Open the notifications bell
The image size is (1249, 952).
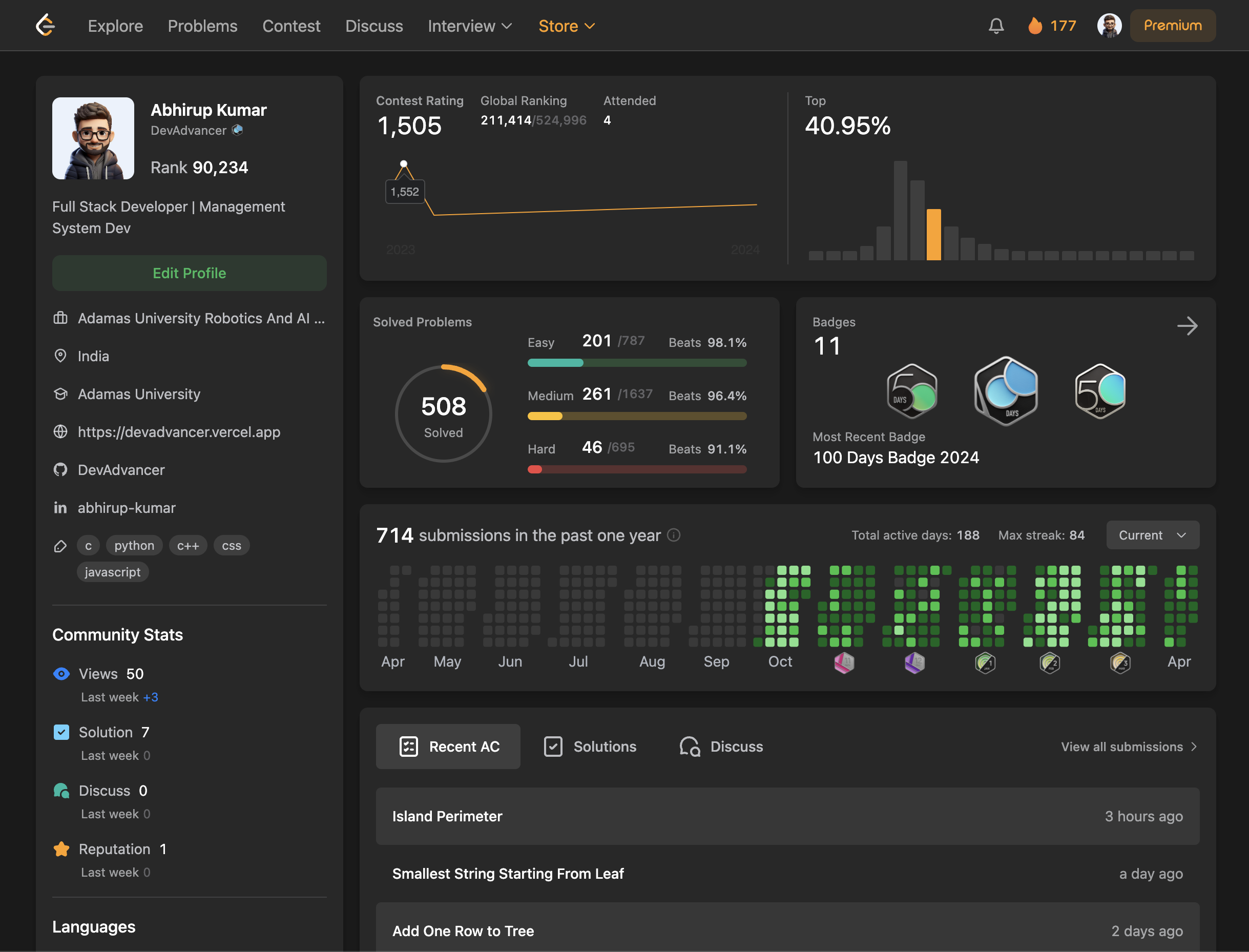(x=996, y=26)
